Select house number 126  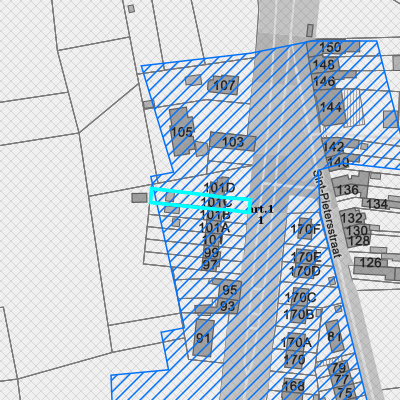pos(370,263)
